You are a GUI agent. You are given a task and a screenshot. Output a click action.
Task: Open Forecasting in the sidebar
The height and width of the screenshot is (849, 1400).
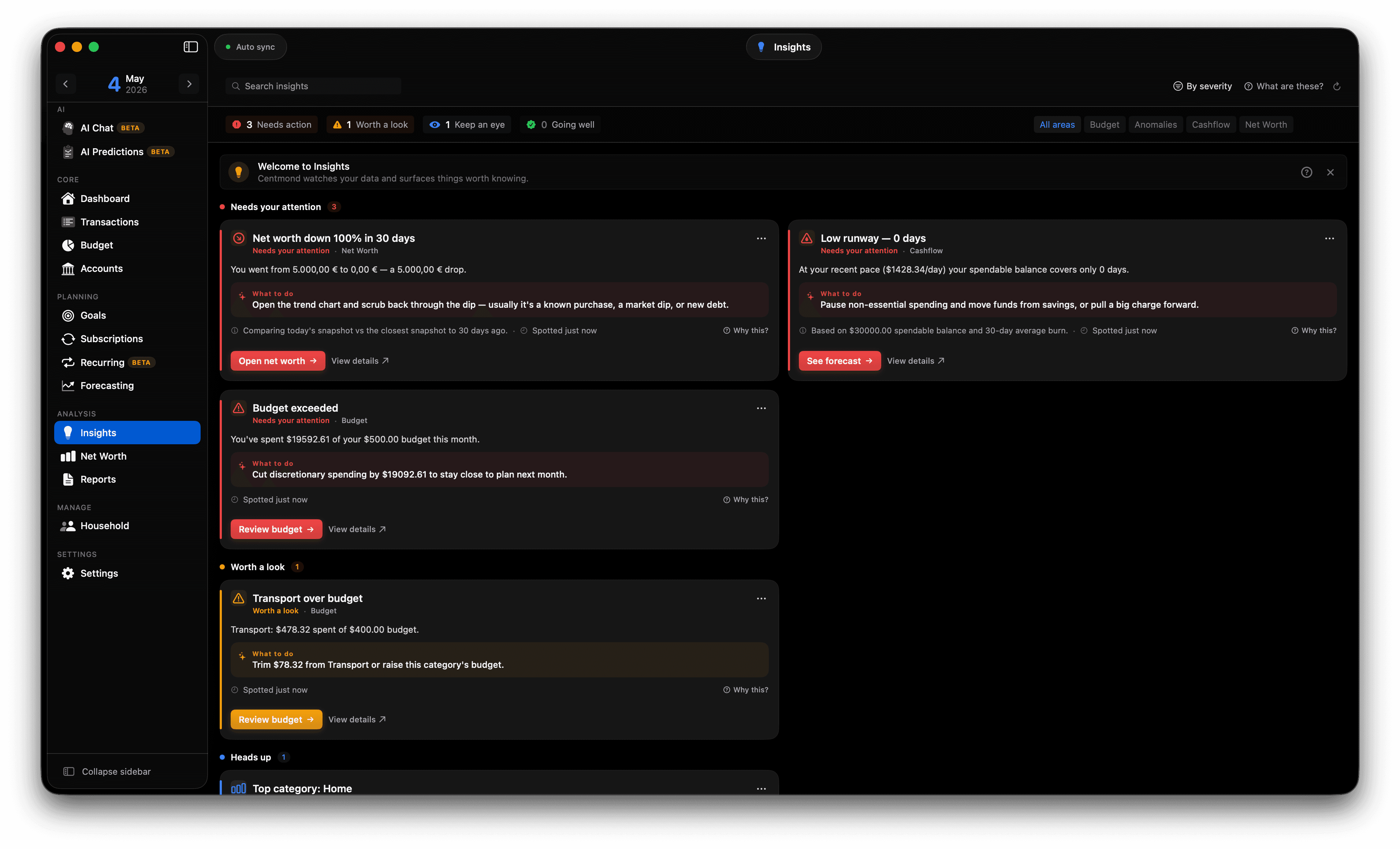point(127,386)
